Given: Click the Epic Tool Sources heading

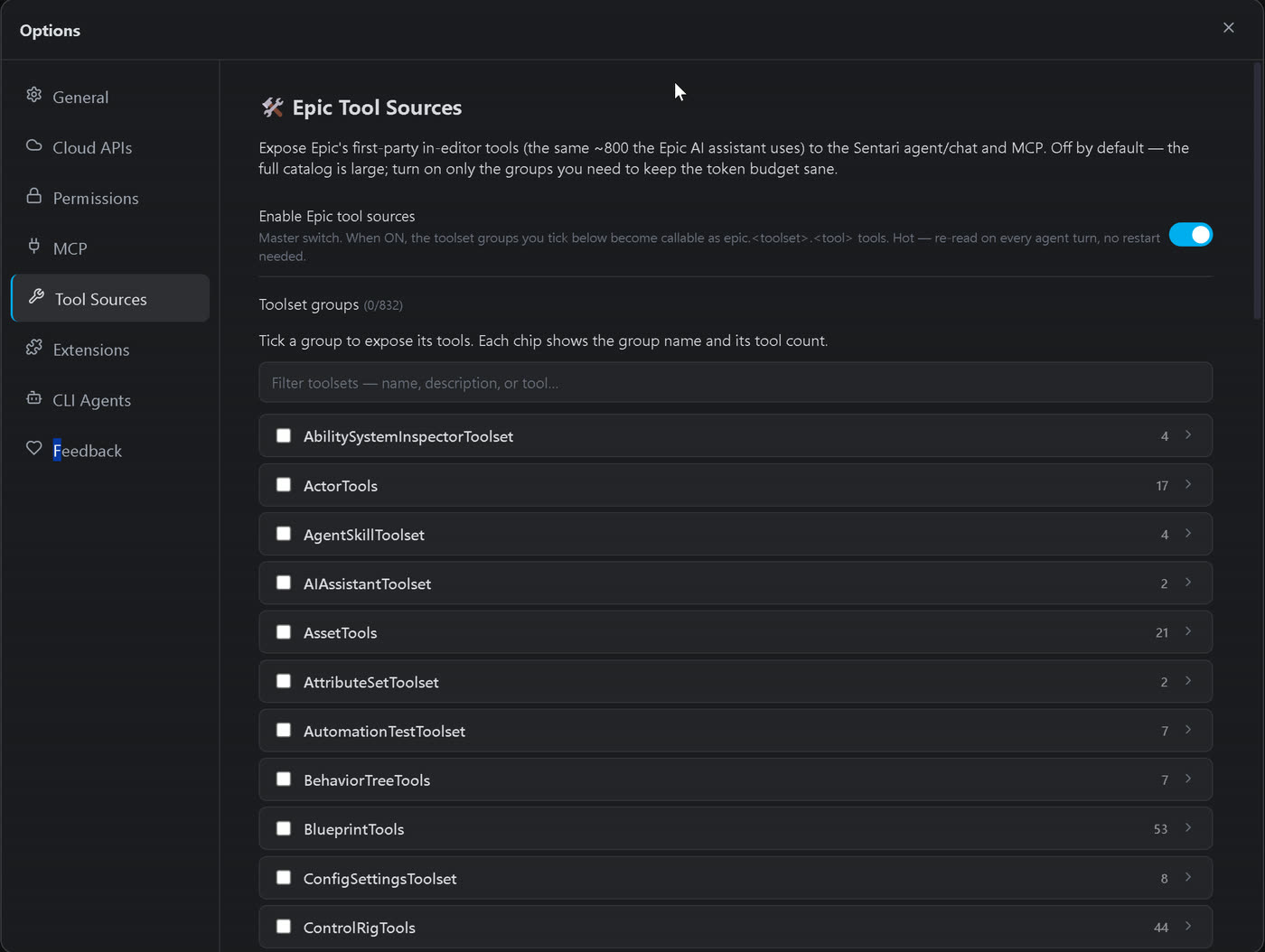Looking at the screenshot, I should point(377,107).
